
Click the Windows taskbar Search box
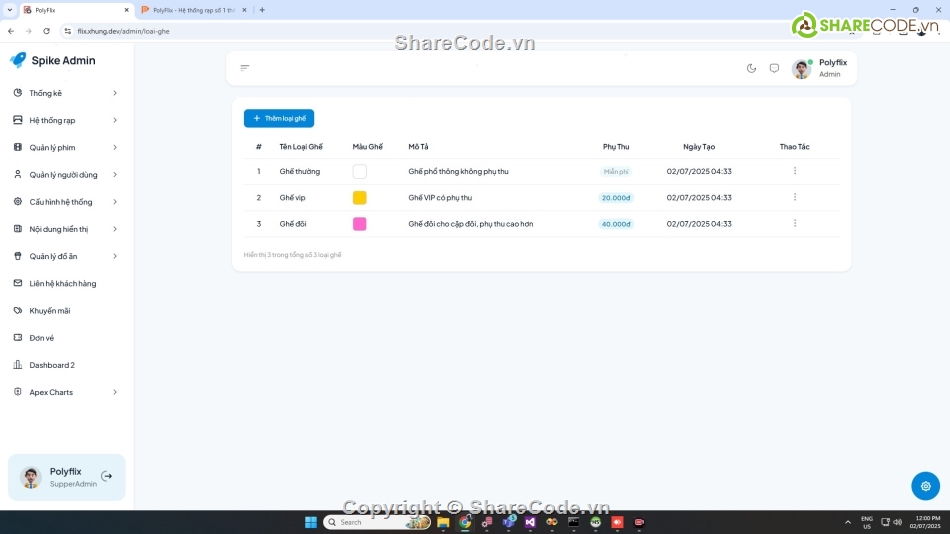tap(377, 522)
